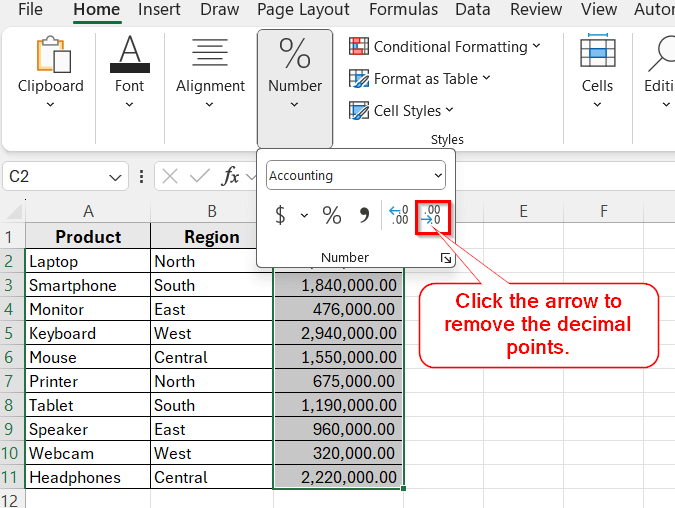Click Increase Decimal button
Viewport: 675px width, 508px height.
[399, 215]
